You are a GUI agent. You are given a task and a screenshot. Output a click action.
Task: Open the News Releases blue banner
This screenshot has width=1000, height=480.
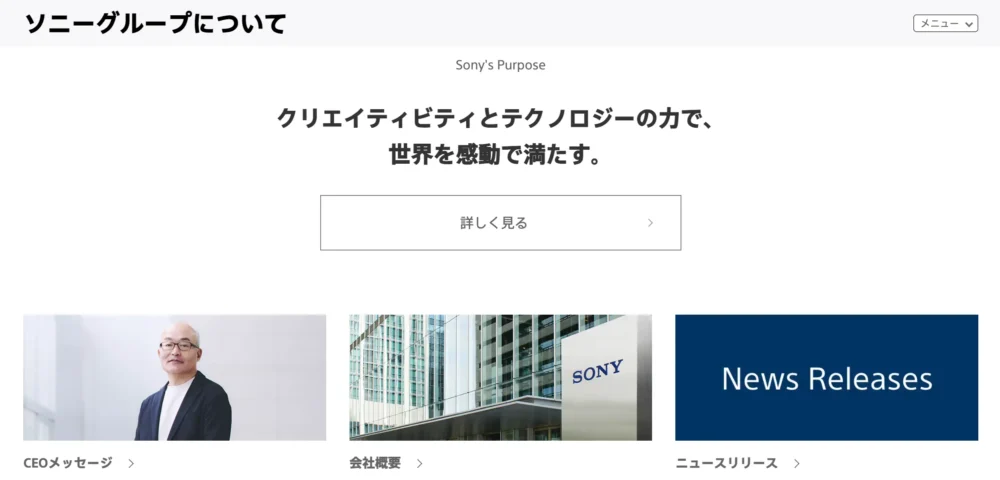point(827,377)
